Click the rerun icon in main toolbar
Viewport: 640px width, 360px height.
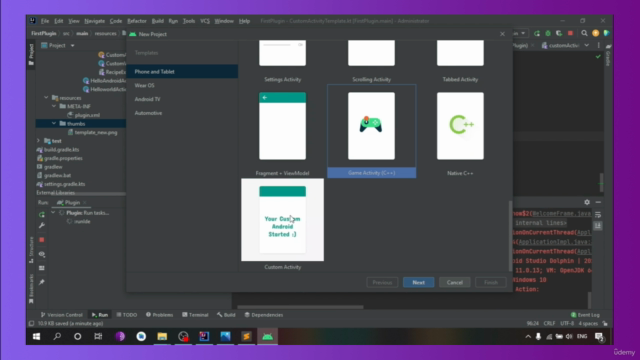(537, 33)
